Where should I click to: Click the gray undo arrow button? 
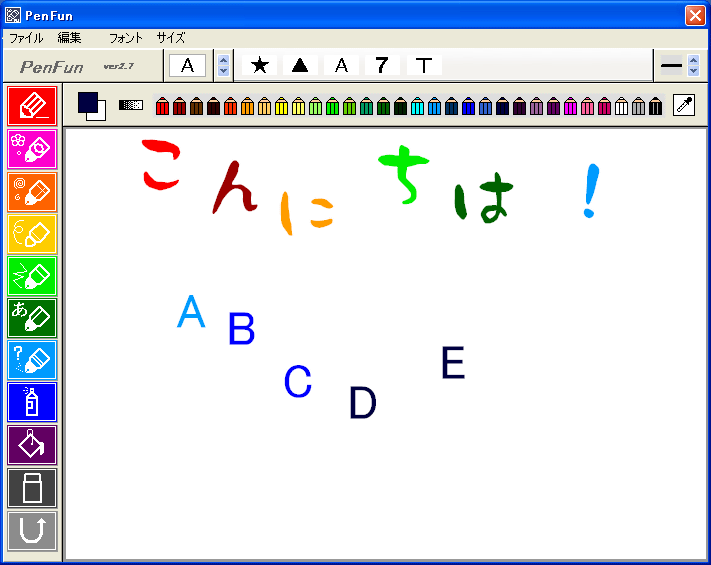pos(32,531)
